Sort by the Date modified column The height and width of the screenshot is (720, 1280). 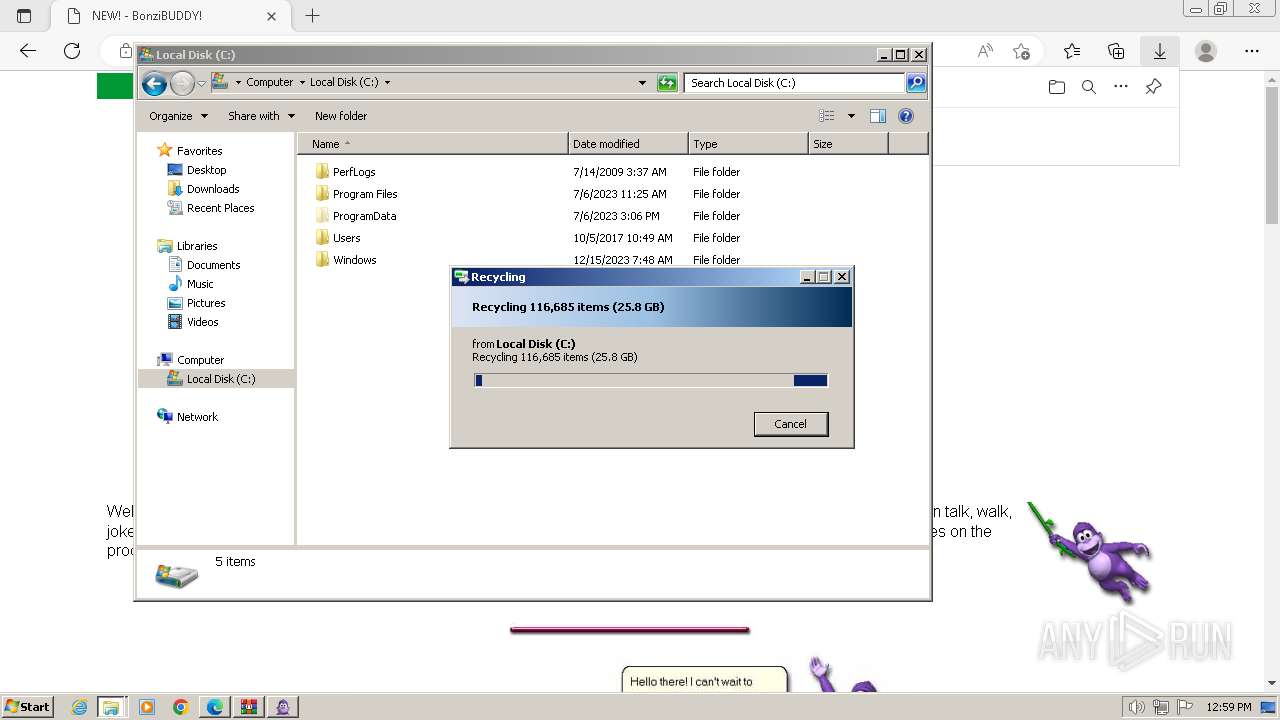628,144
